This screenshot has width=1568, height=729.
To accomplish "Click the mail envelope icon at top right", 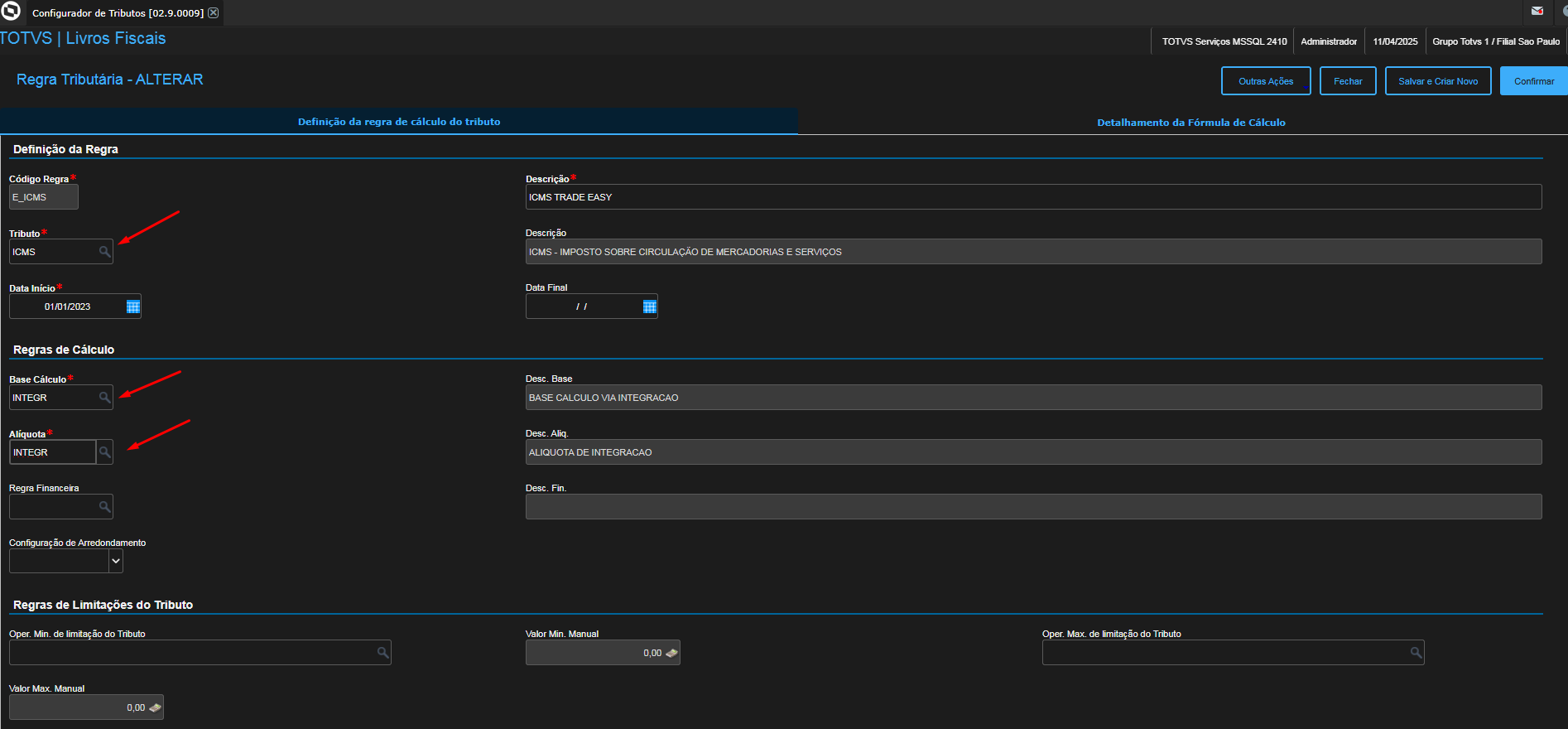I will [x=1537, y=11].
